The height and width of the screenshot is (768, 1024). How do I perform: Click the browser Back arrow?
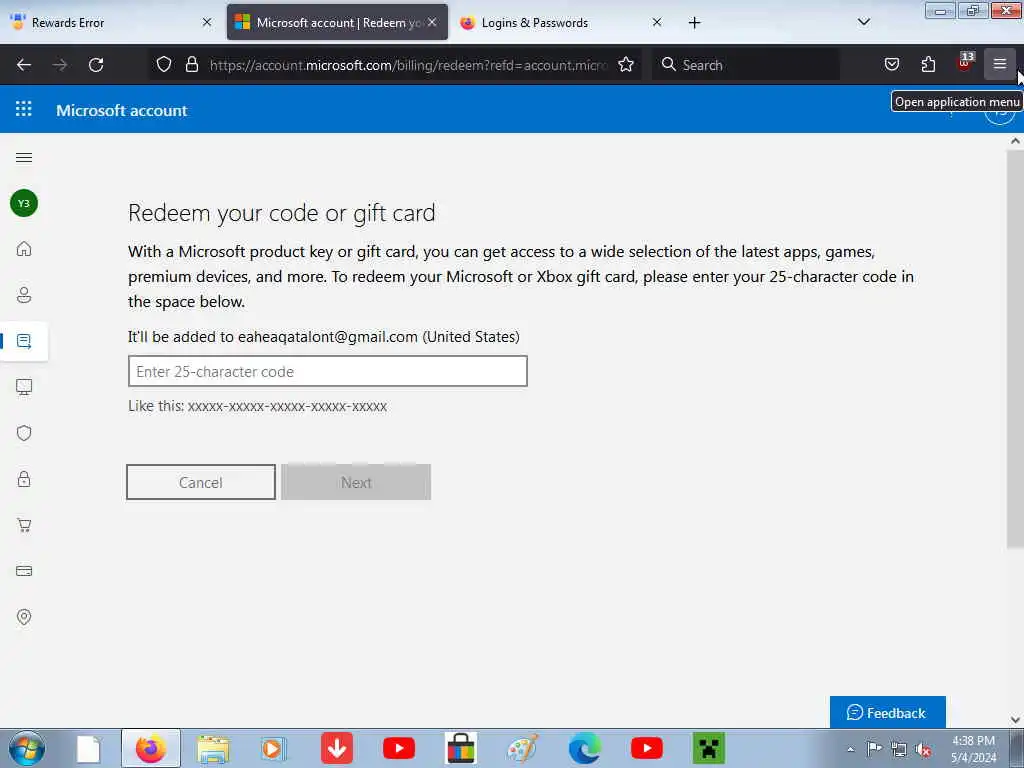tap(24, 65)
